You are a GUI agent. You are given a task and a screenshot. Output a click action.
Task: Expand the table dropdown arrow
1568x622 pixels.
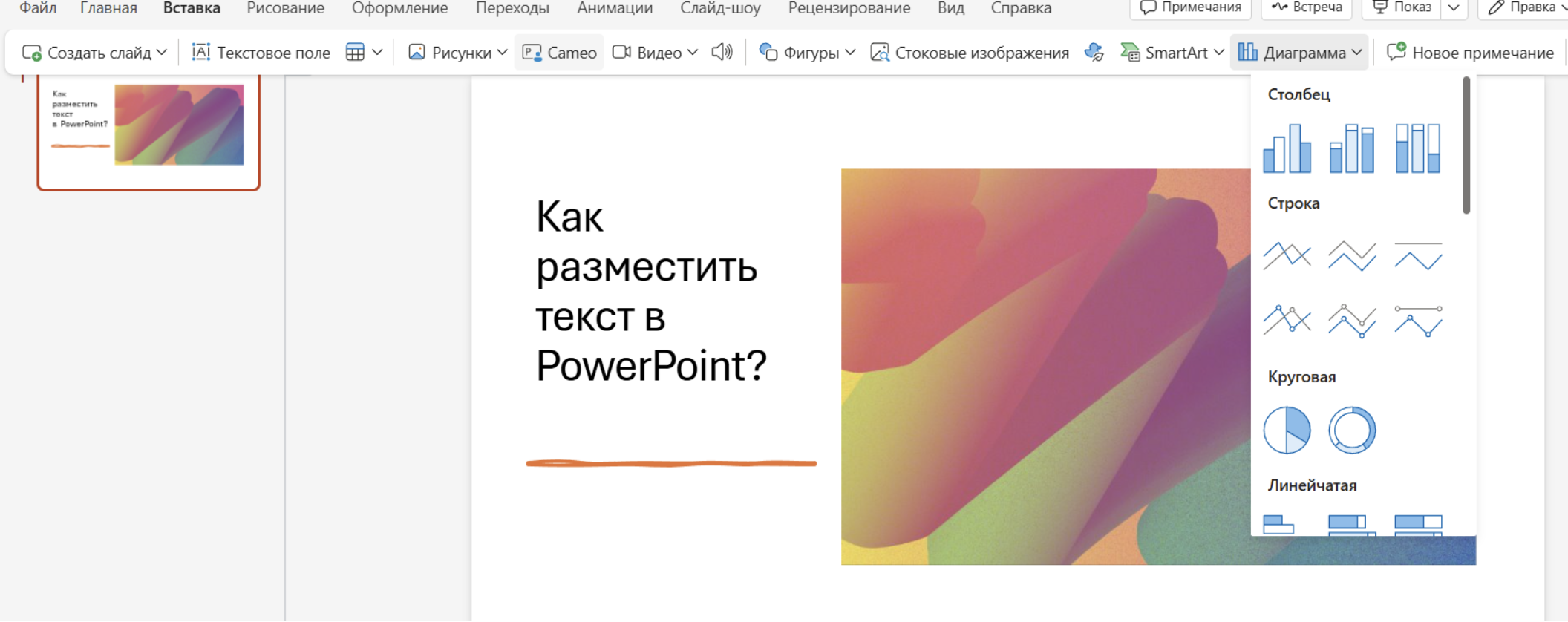377,52
